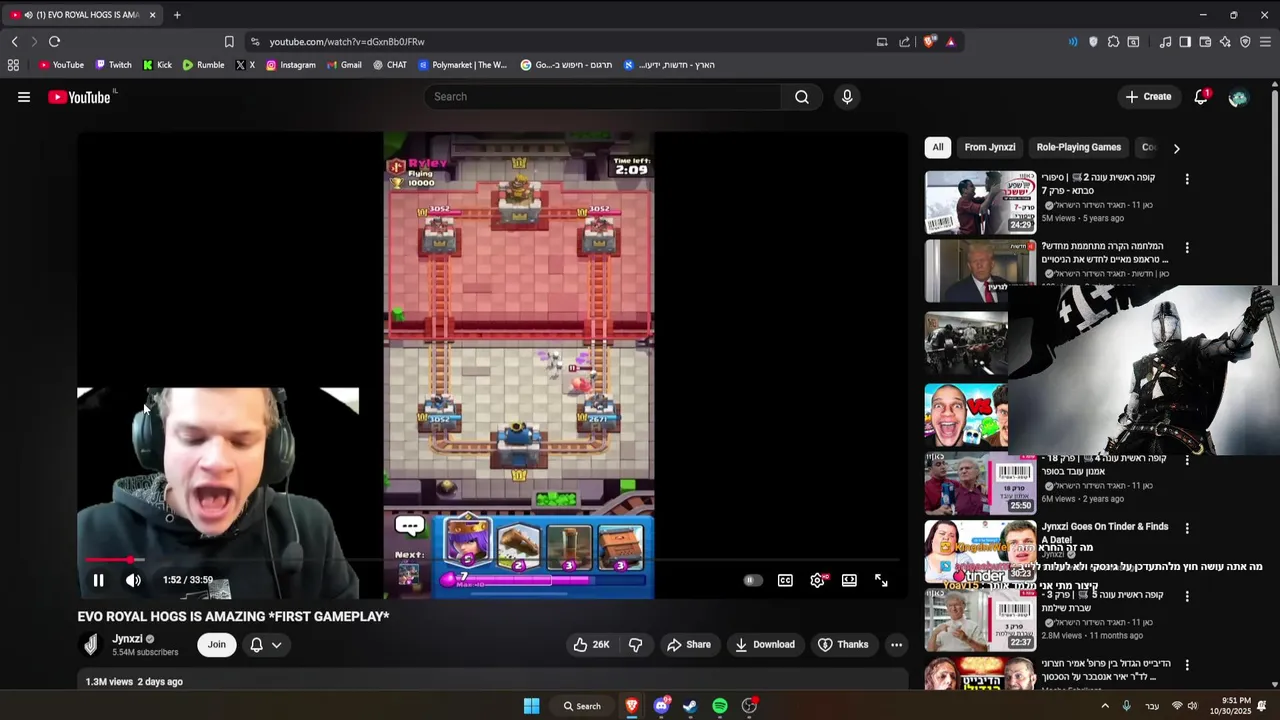1280x720 pixels.
Task: Mute the video volume
Action: pos(133,580)
